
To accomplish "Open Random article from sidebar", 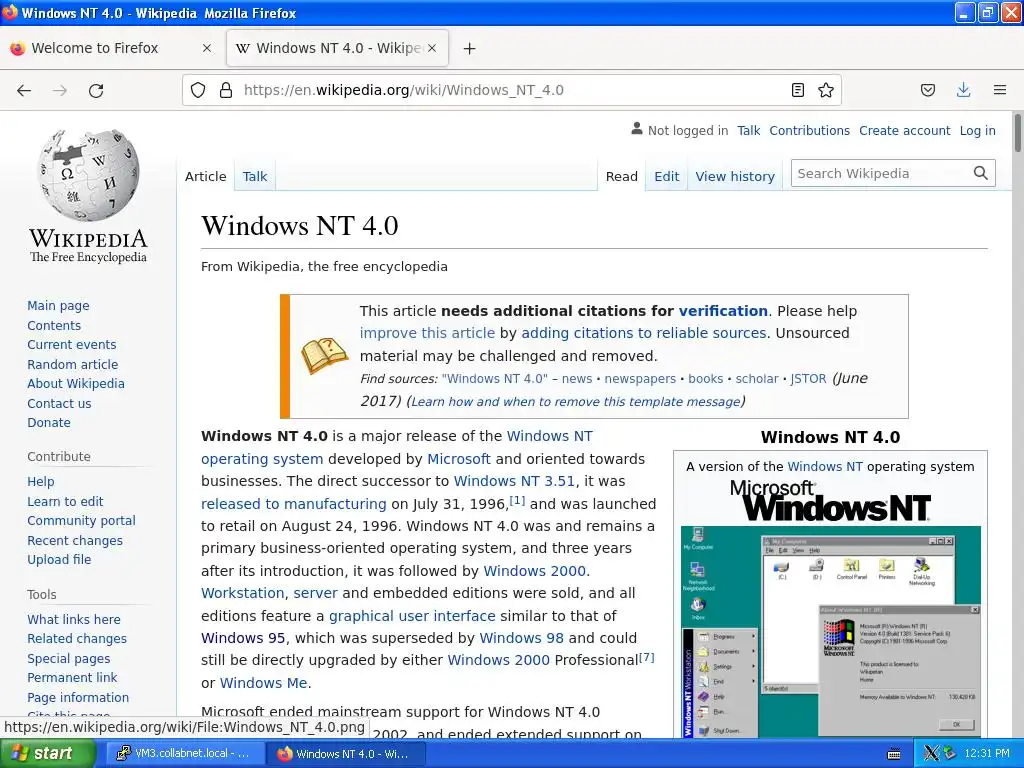I will tap(72, 364).
